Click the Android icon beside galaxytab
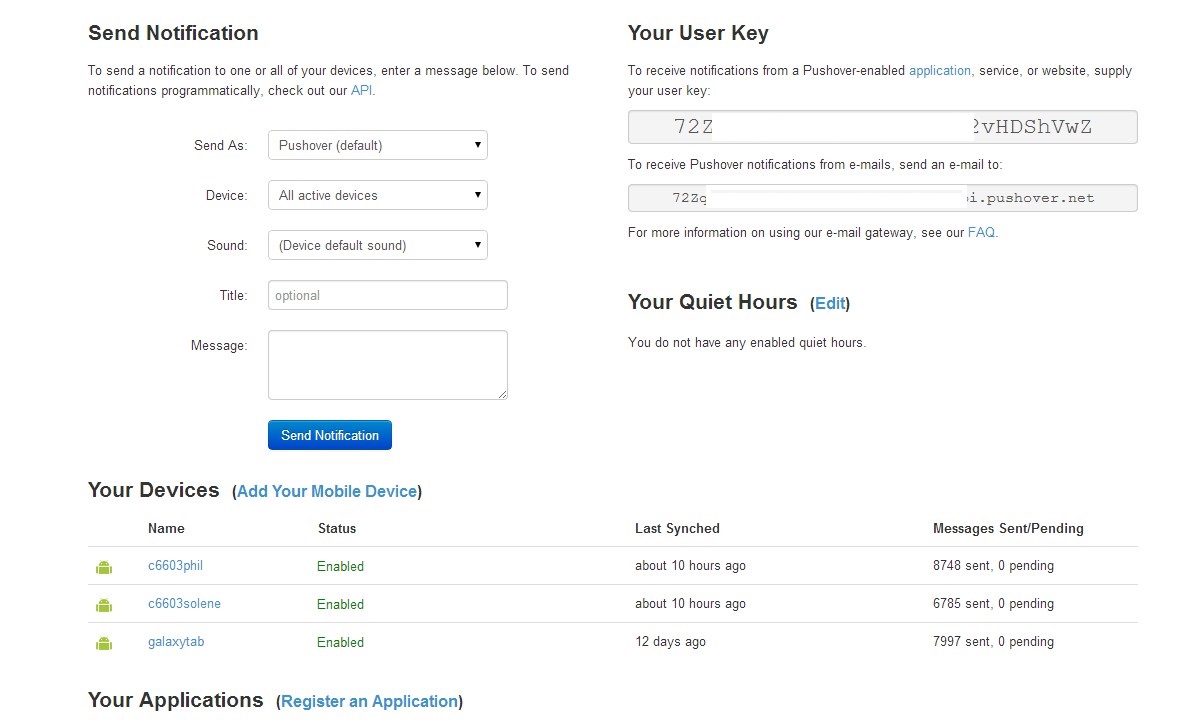1204x728 pixels. (104, 643)
